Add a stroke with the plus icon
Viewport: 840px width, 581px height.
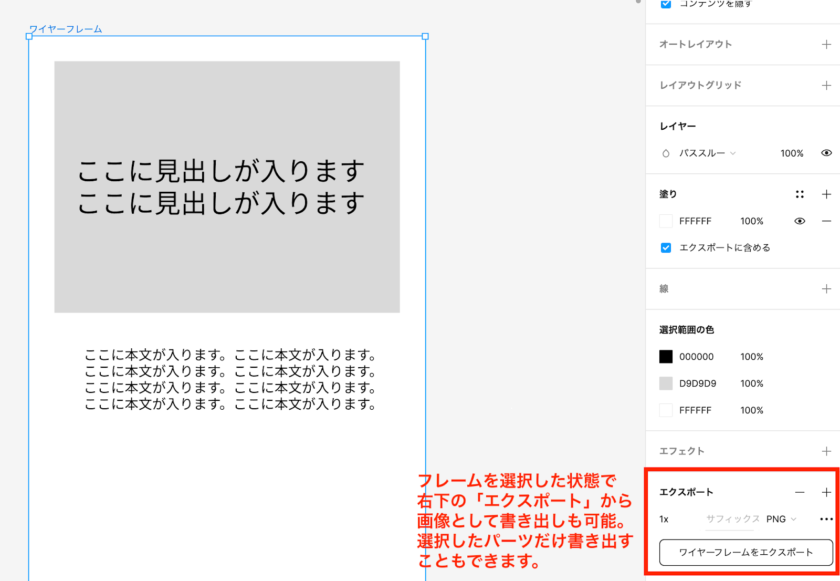tap(826, 288)
